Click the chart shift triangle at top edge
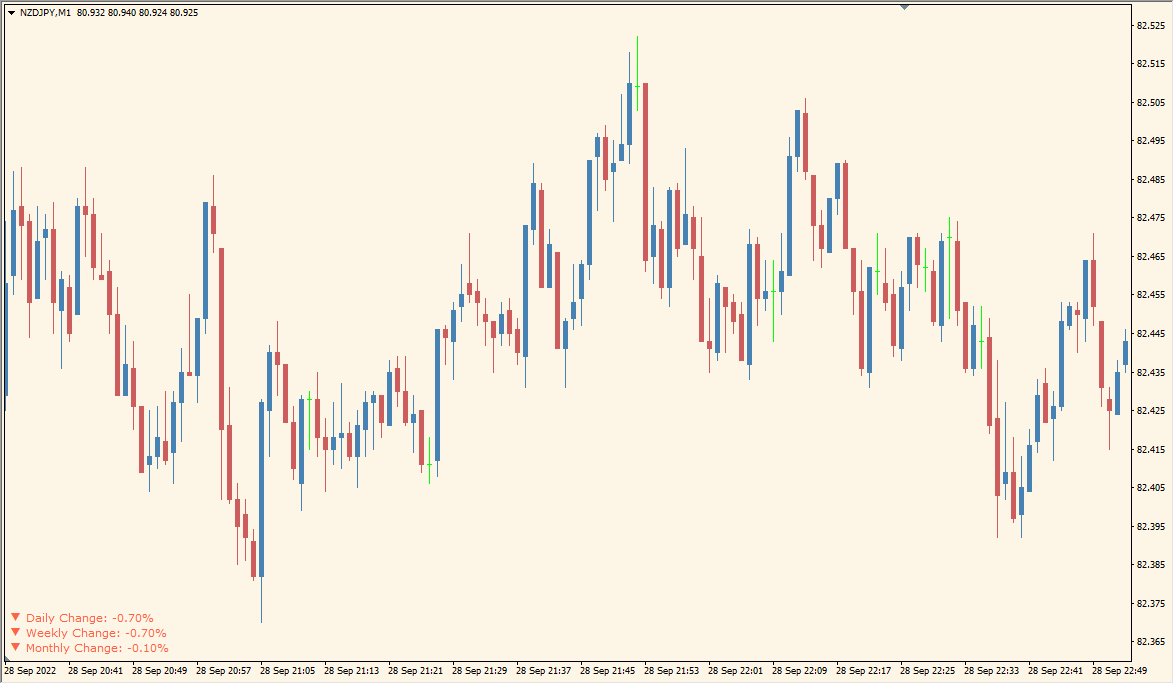The height and width of the screenshot is (684, 1174). 904,6
